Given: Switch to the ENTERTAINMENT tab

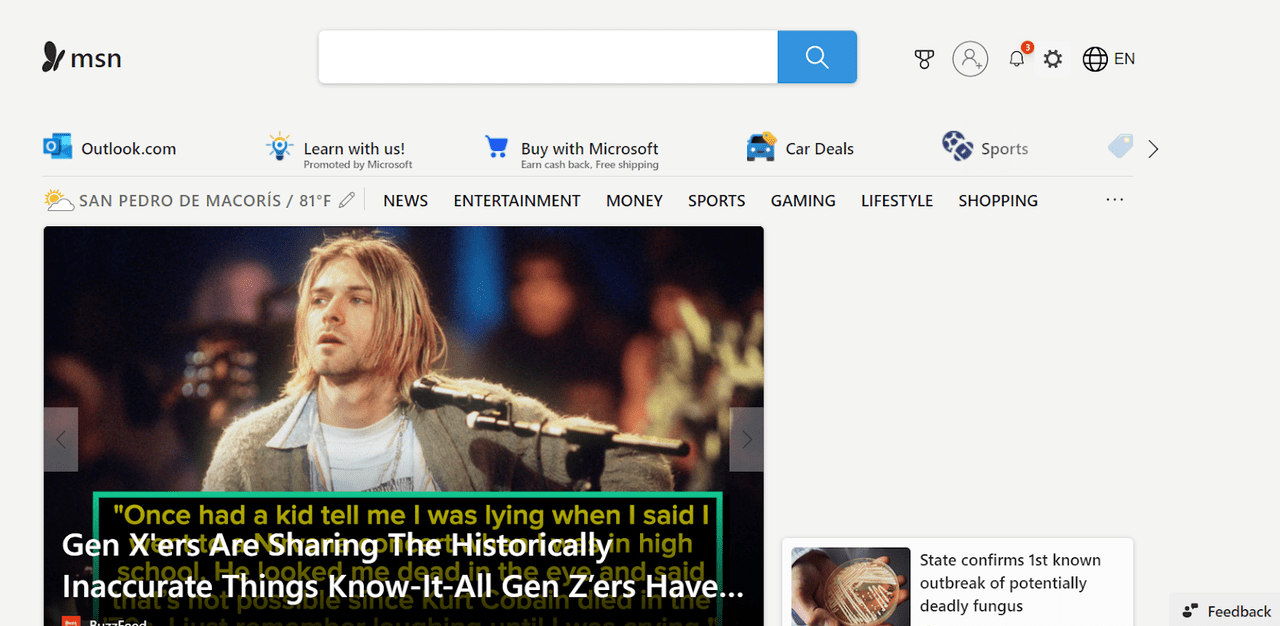Looking at the screenshot, I should click(516, 200).
